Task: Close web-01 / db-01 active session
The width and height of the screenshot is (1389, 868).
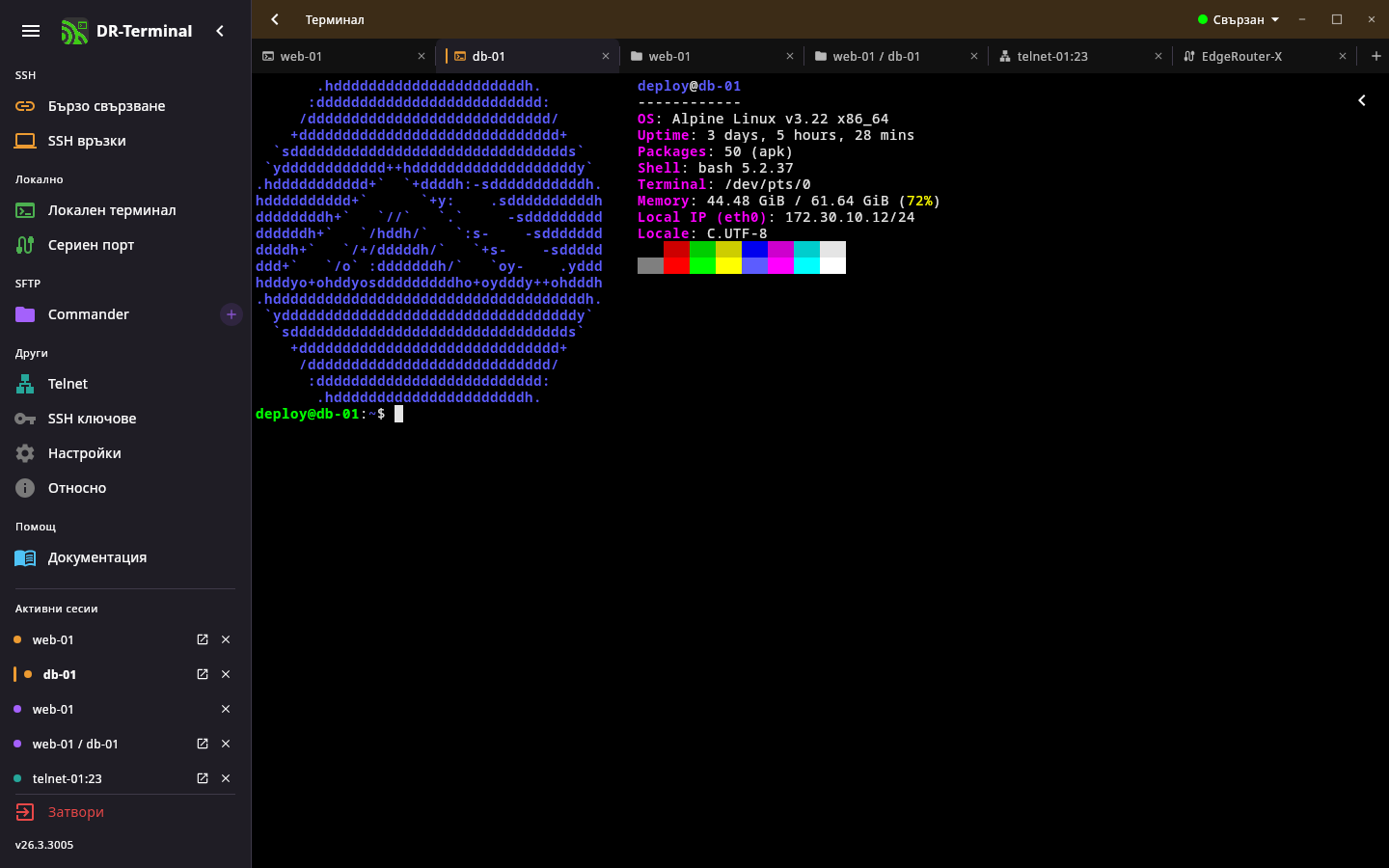Action: point(226,744)
